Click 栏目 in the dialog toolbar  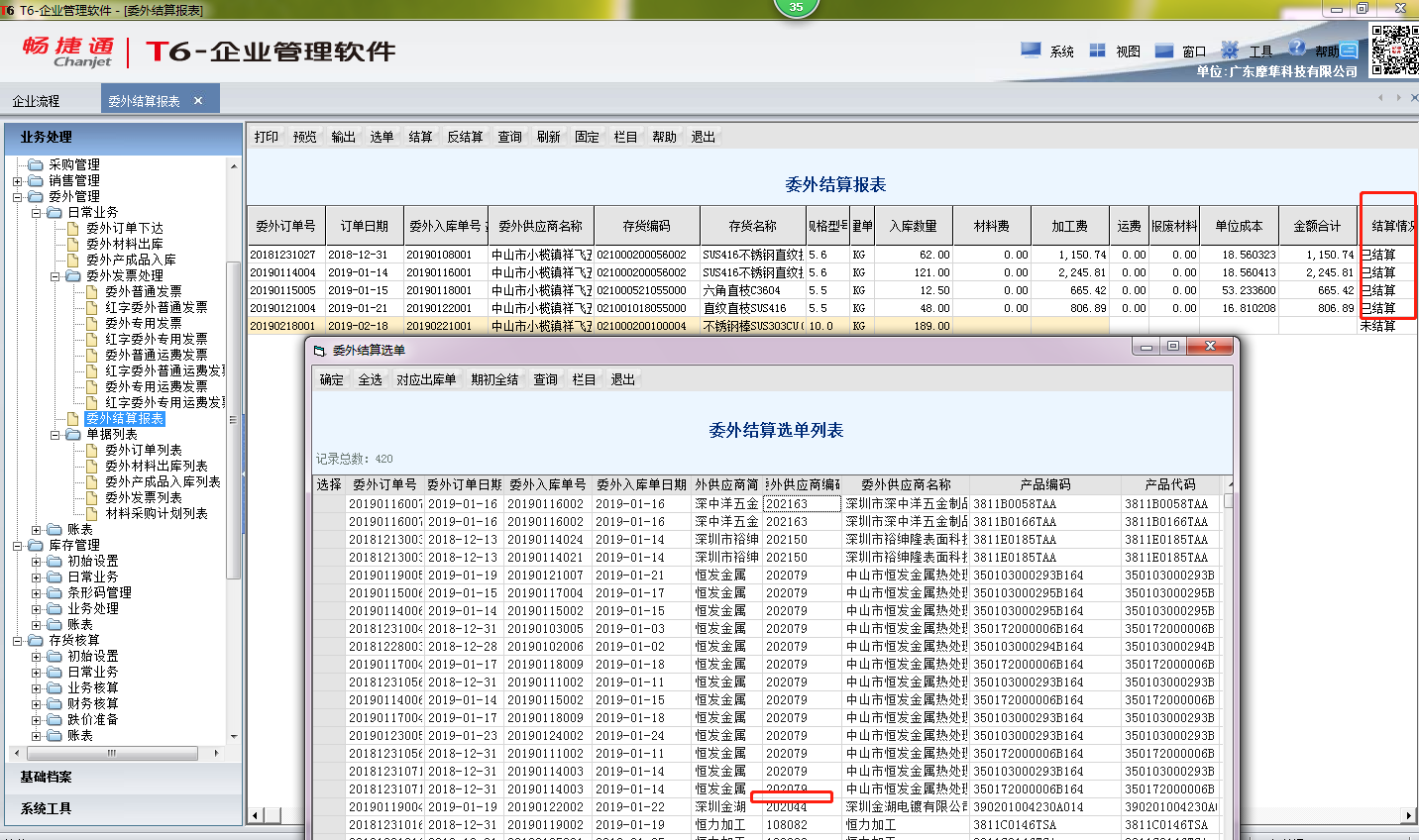(x=585, y=379)
